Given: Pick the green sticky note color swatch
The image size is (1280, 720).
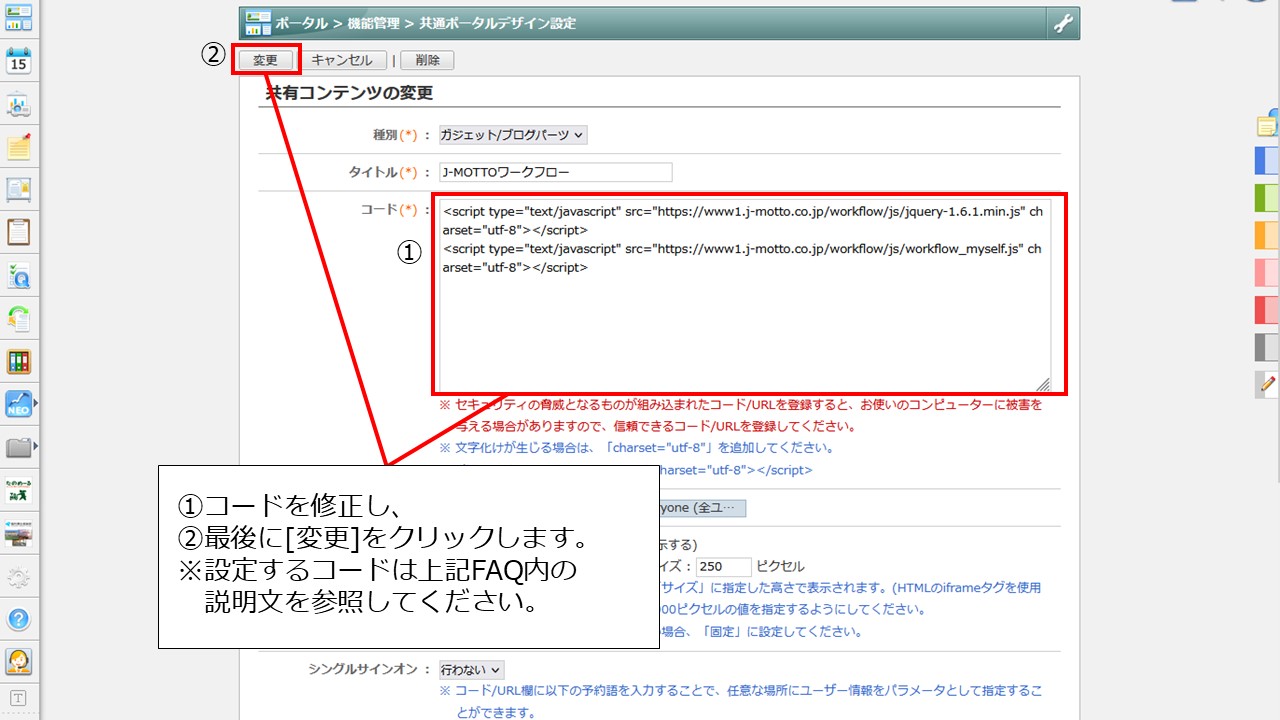Looking at the screenshot, I should pyautogui.click(x=1266, y=197).
